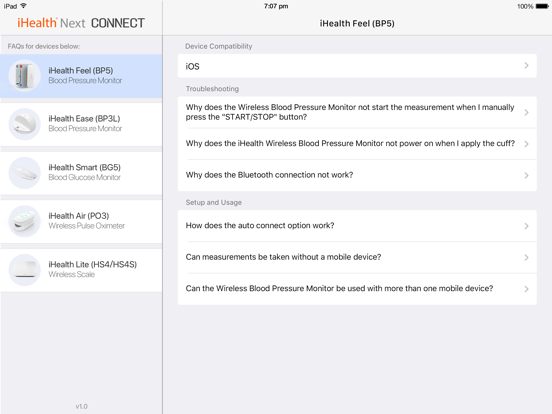Open chevron for auto connect option question
This screenshot has width=552, height=414.
[x=526, y=226]
